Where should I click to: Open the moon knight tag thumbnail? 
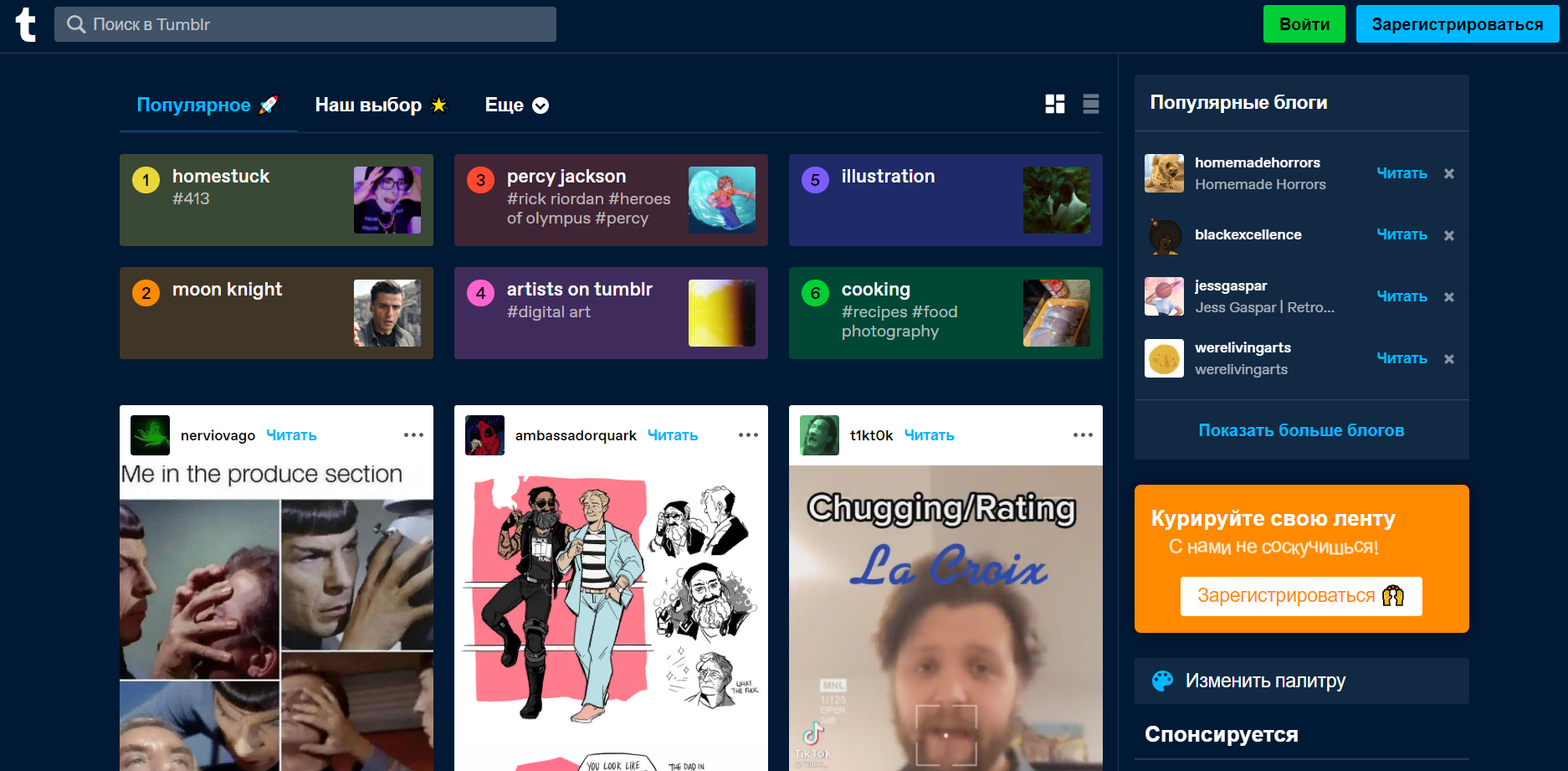[387, 313]
